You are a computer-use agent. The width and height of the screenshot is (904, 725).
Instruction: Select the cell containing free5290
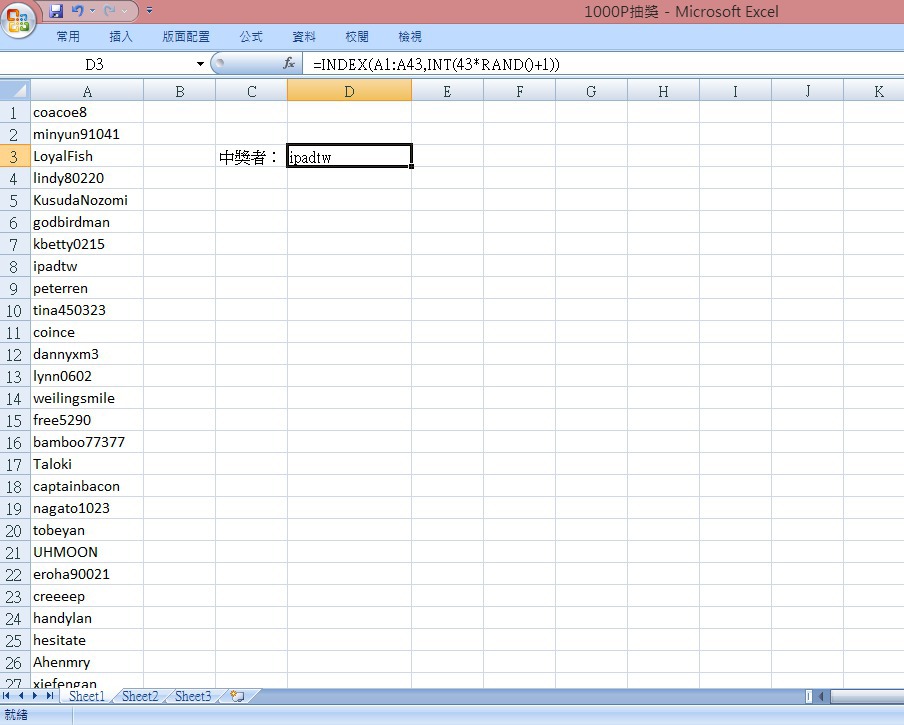(87, 420)
